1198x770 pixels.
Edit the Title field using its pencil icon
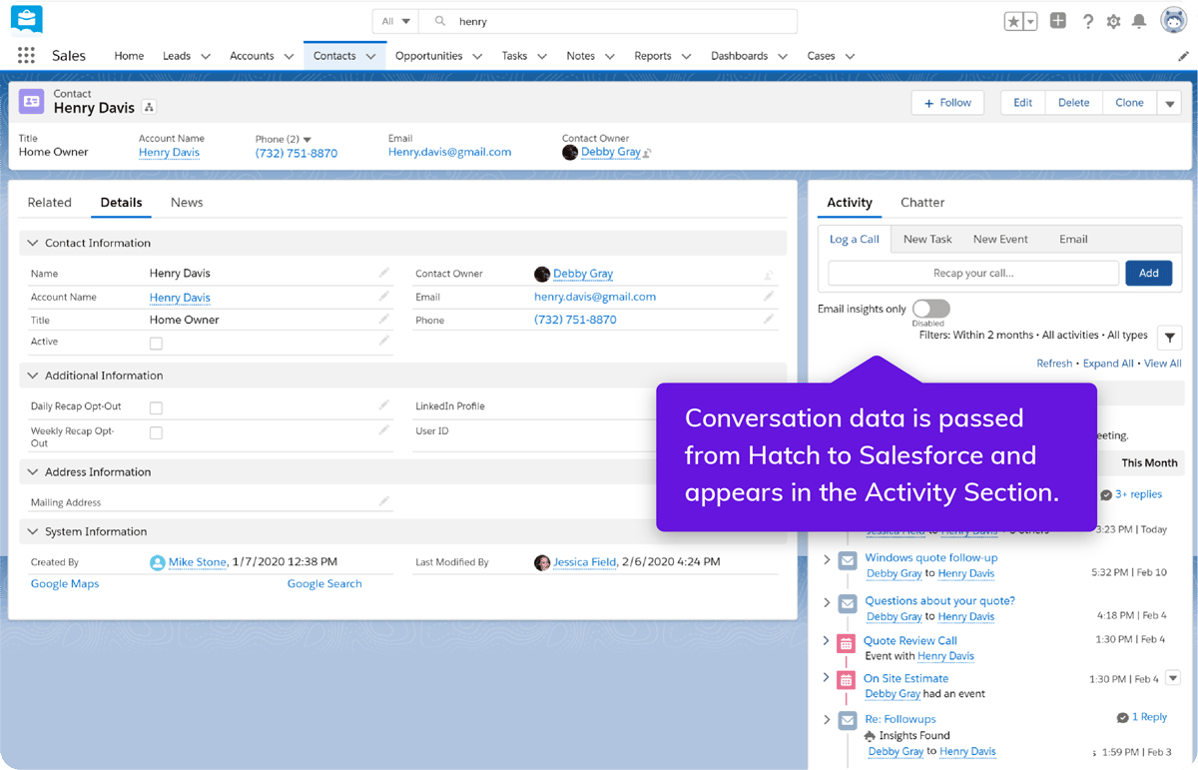click(385, 319)
